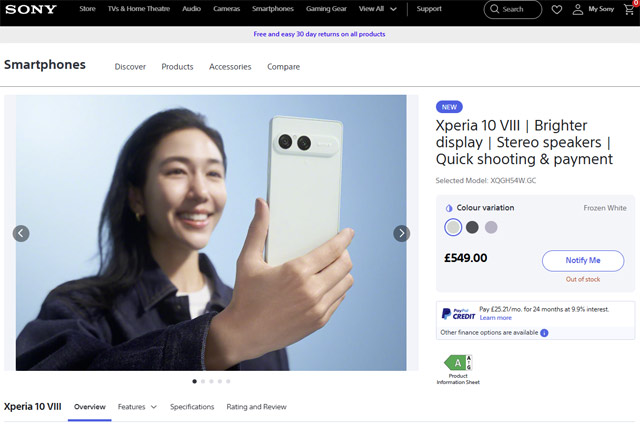Open the energy label A icon
The height and width of the screenshot is (424, 640).
[x=458, y=362]
